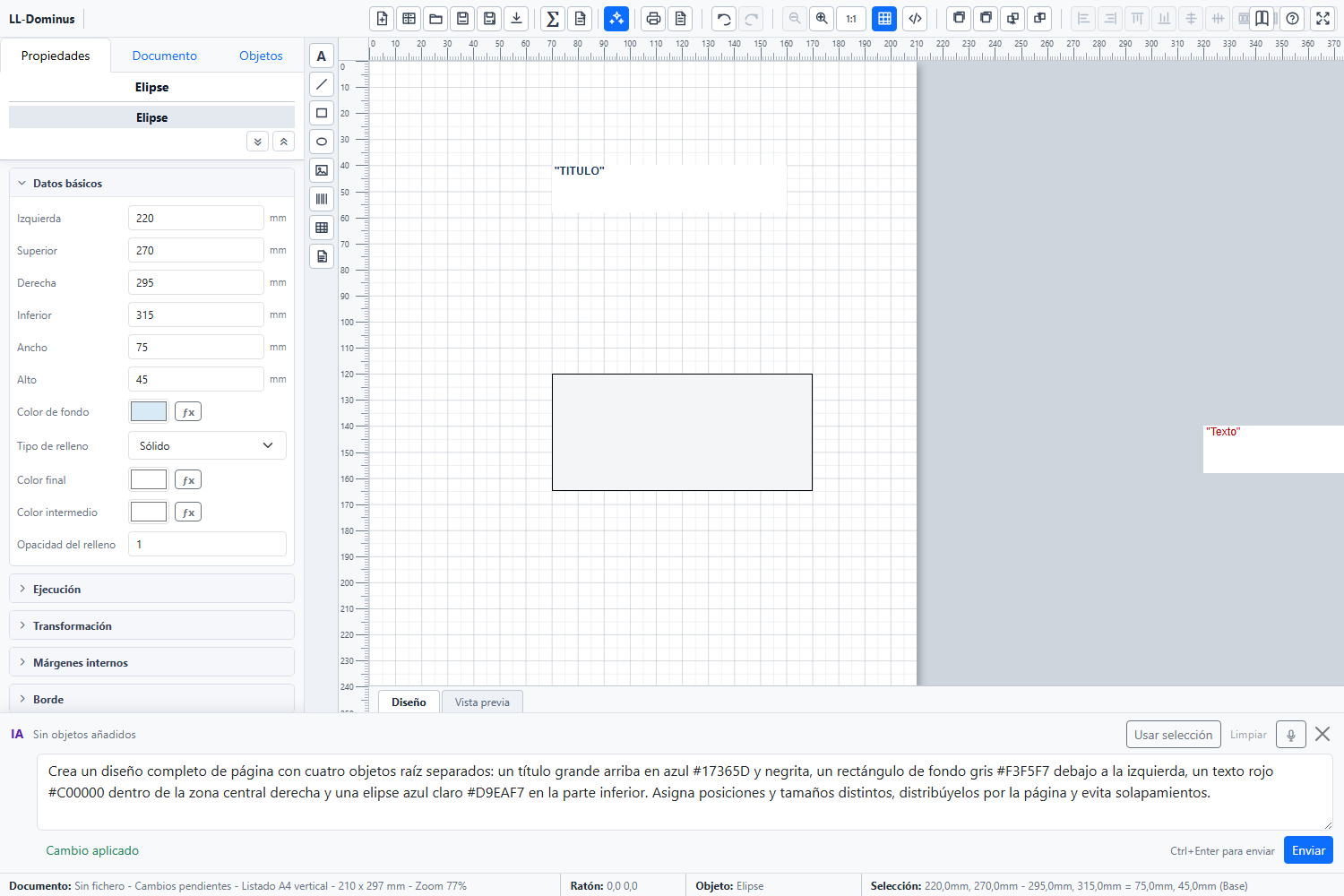Click the double chevron down expand-all button
This screenshot has height=896, width=1344.
tap(257, 142)
